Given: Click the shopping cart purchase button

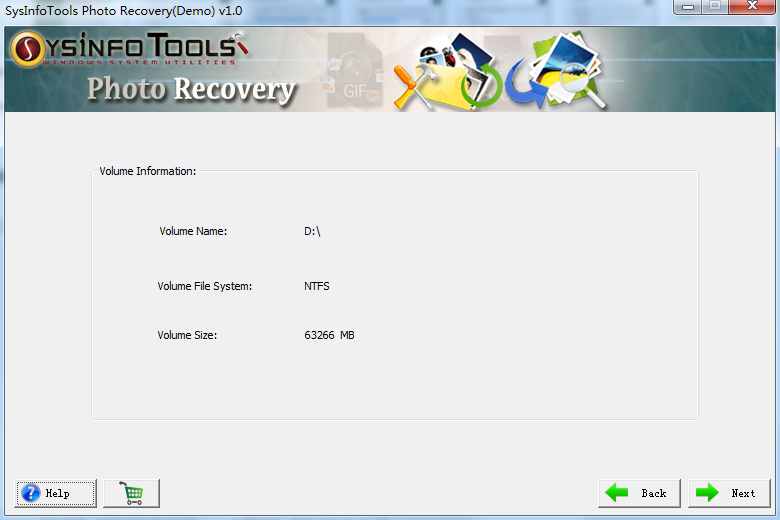Looking at the screenshot, I should pos(131,493).
